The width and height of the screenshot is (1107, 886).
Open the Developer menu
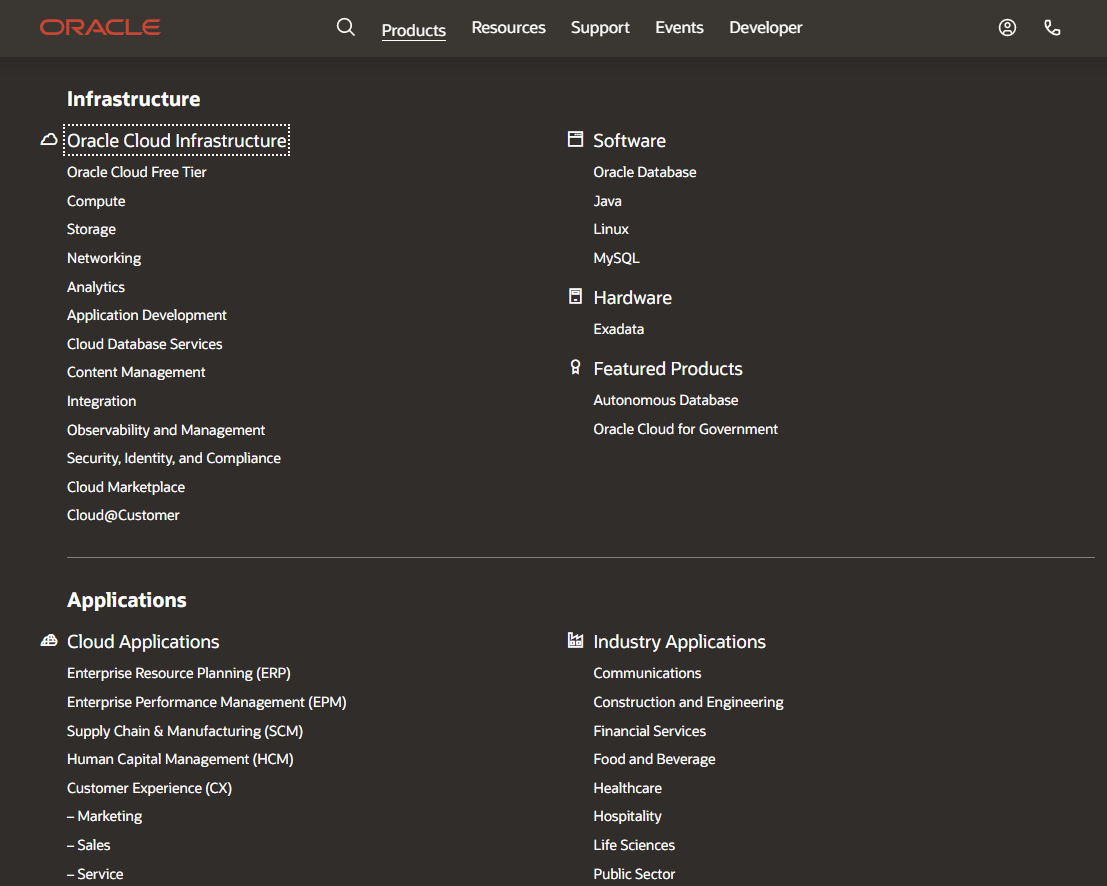(x=765, y=28)
